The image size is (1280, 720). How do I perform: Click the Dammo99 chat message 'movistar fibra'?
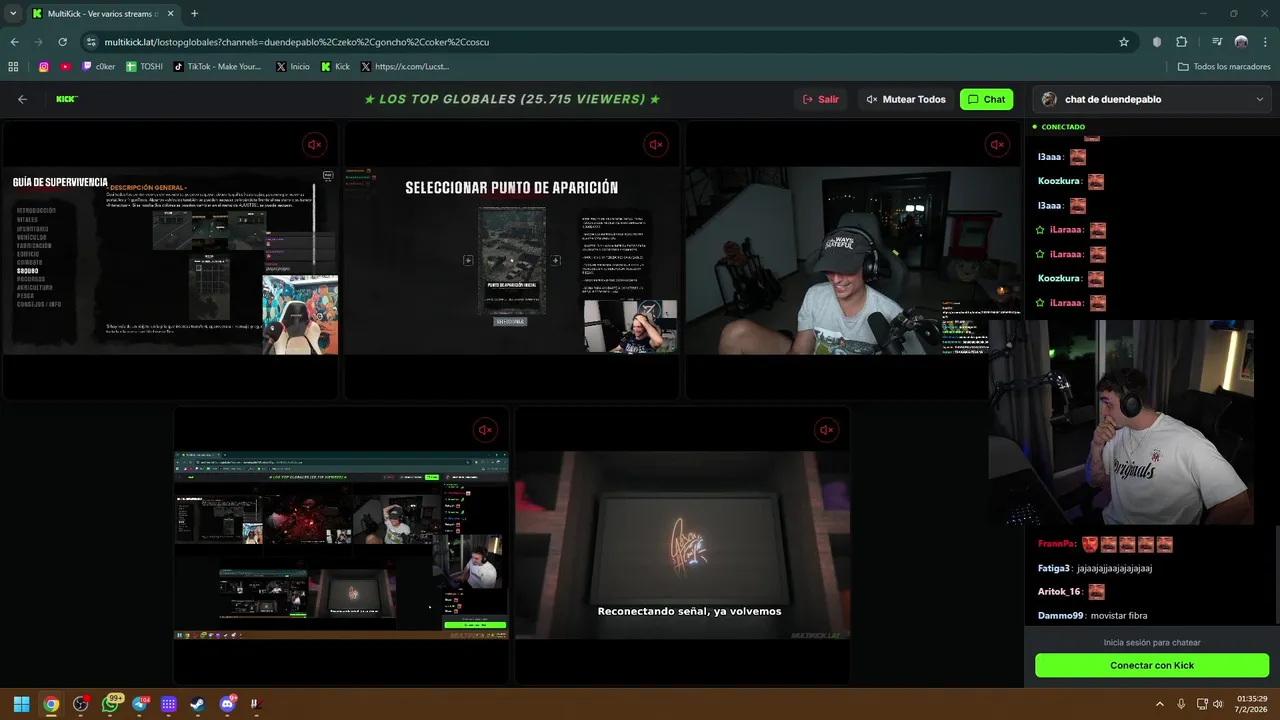point(1119,616)
